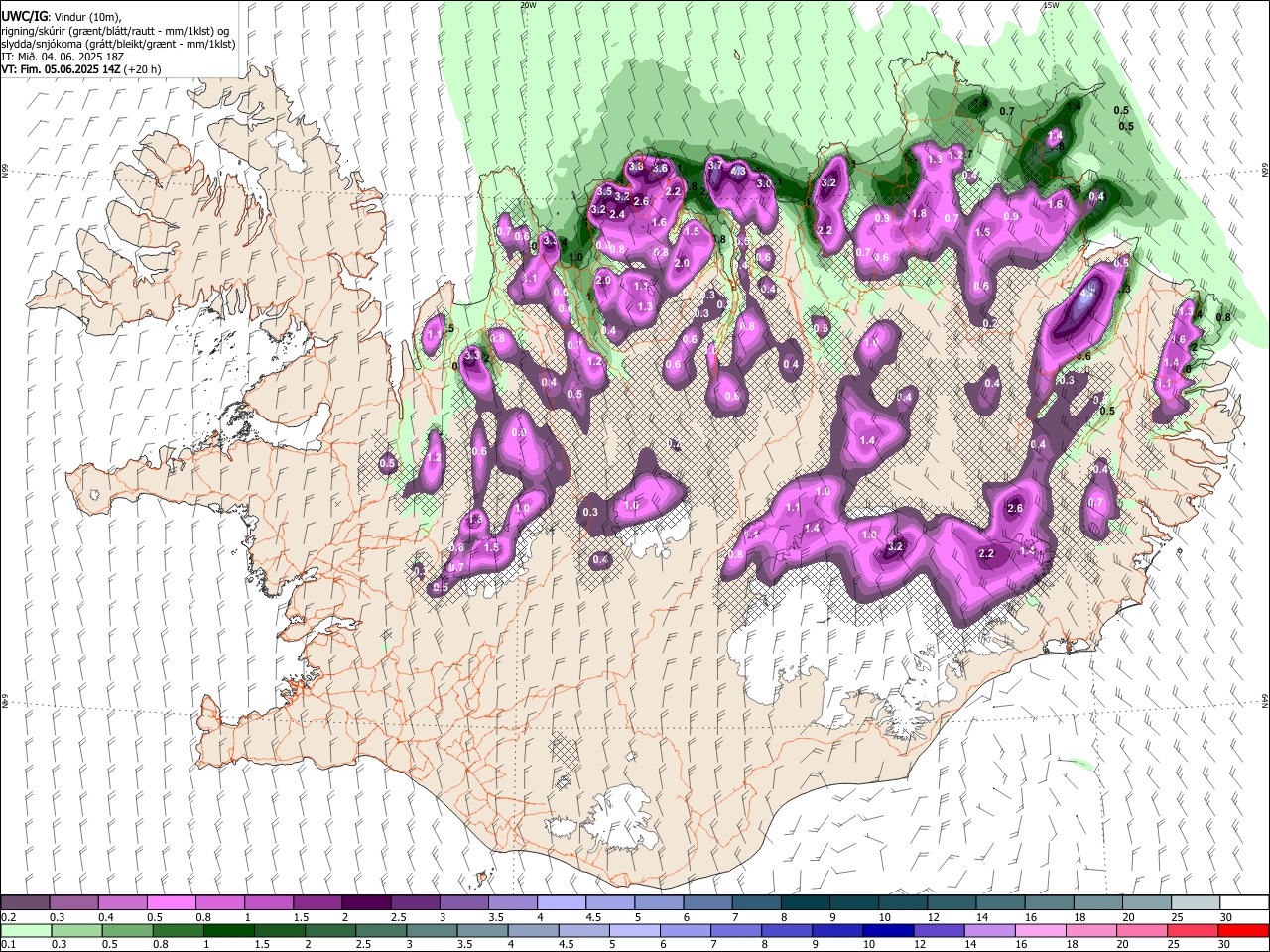Pick the 1 darkest green swatch in the rain scale

pos(228,931)
